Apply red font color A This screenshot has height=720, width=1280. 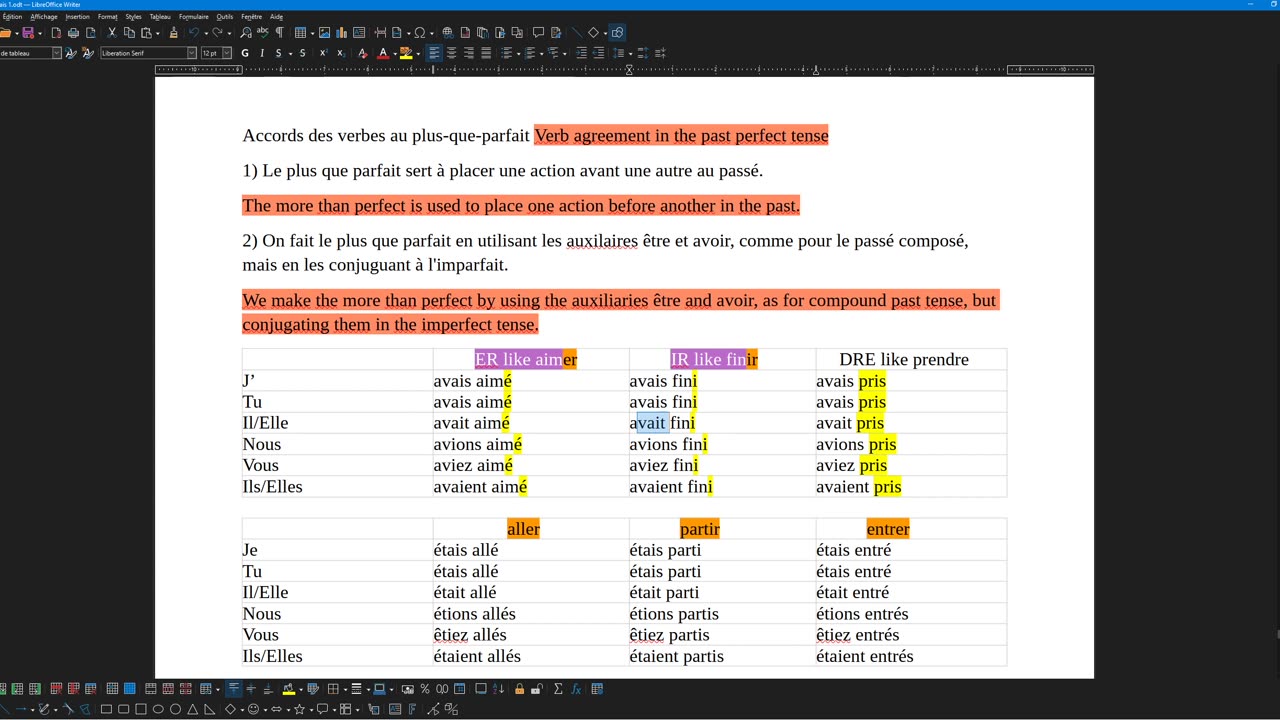click(382, 53)
